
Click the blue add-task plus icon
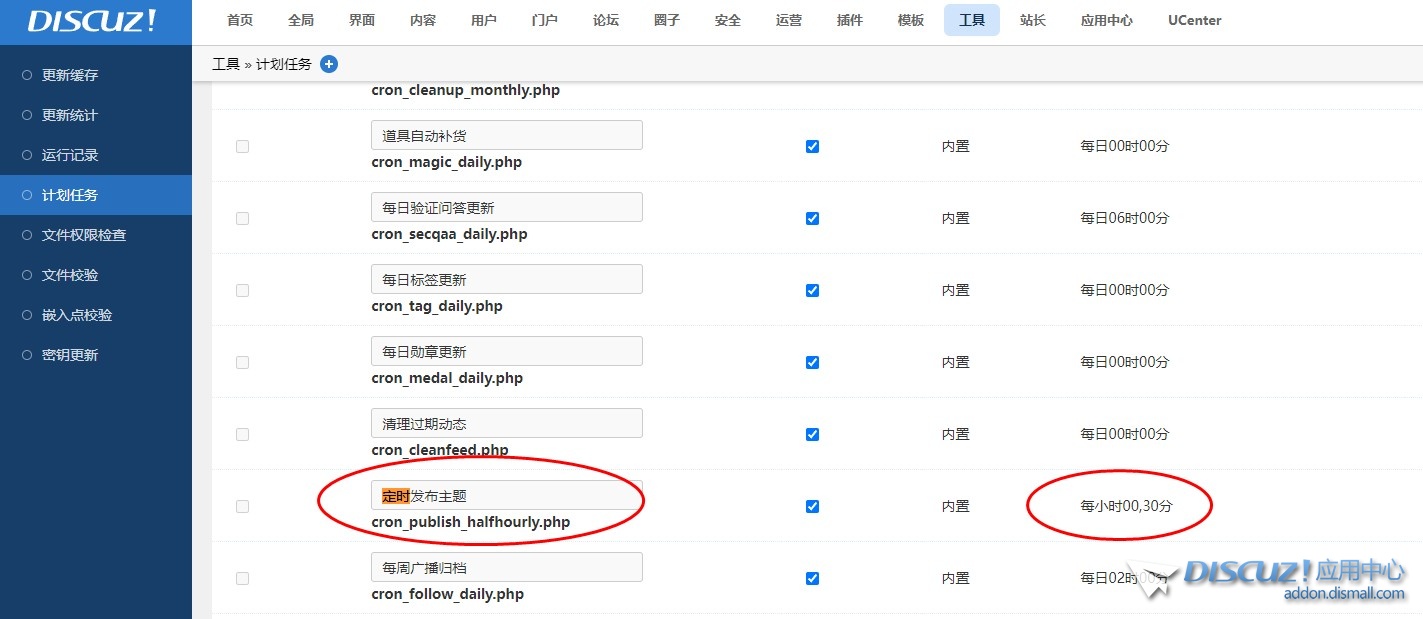[x=329, y=63]
